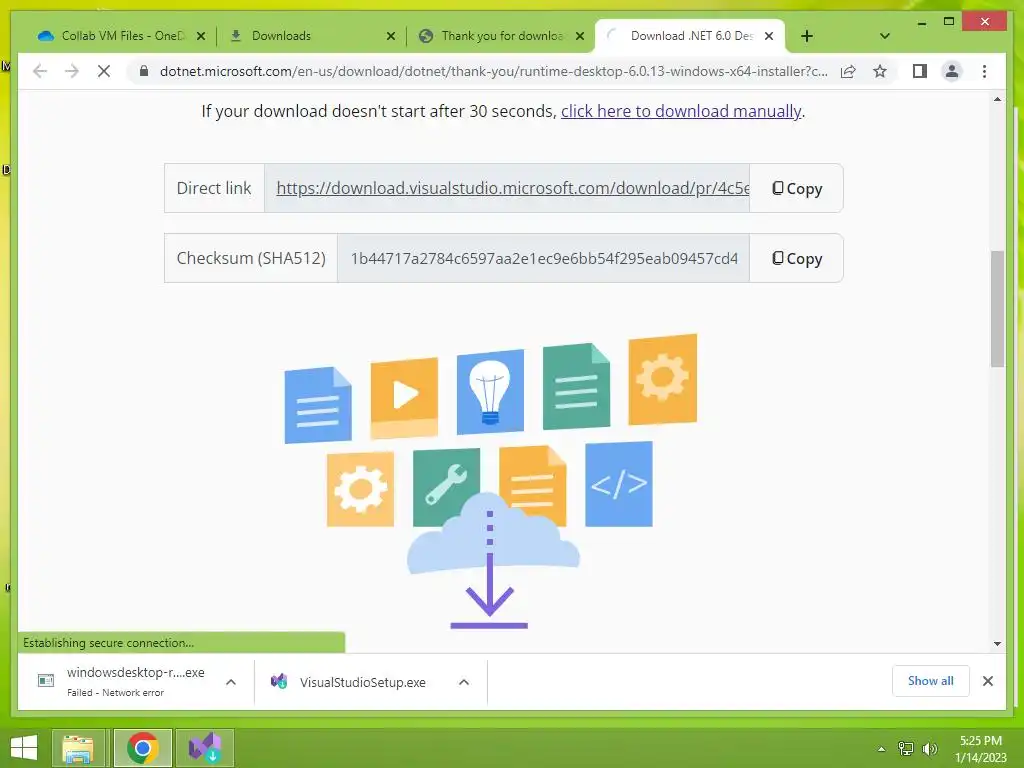Close the Collab VM Files tab

[x=201, y=37]
